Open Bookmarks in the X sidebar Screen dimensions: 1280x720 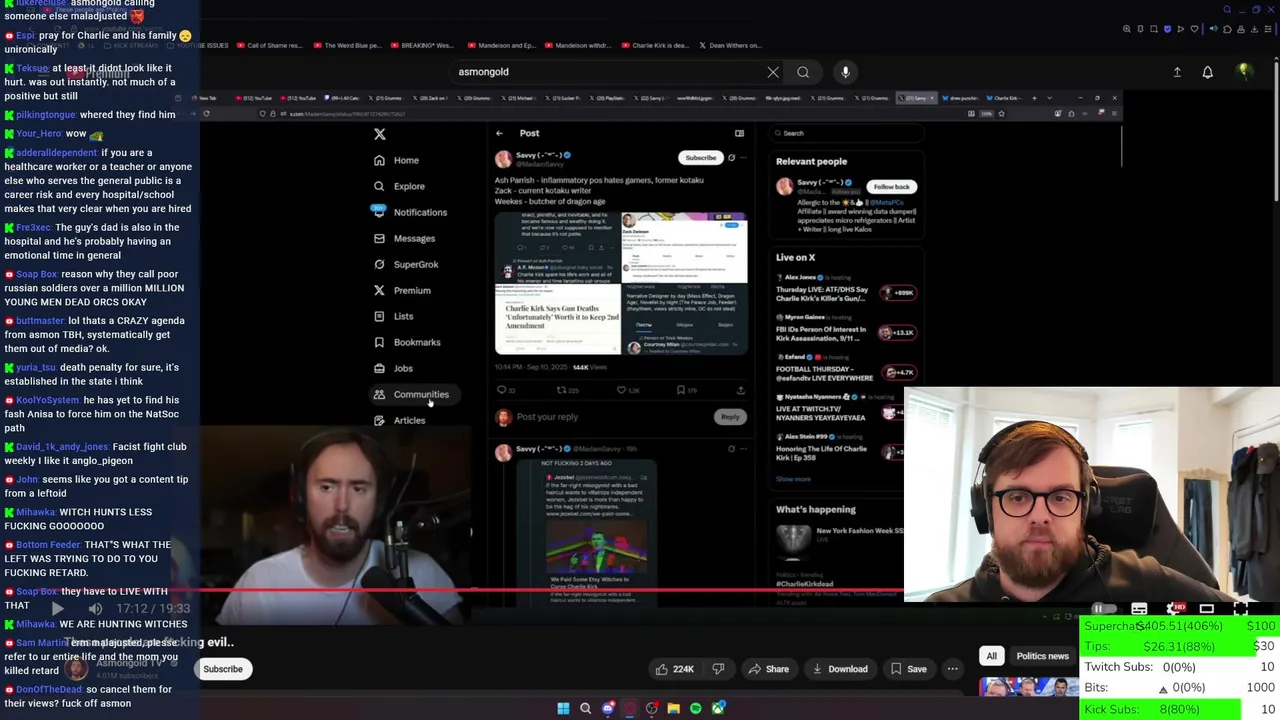click(406, 342)
